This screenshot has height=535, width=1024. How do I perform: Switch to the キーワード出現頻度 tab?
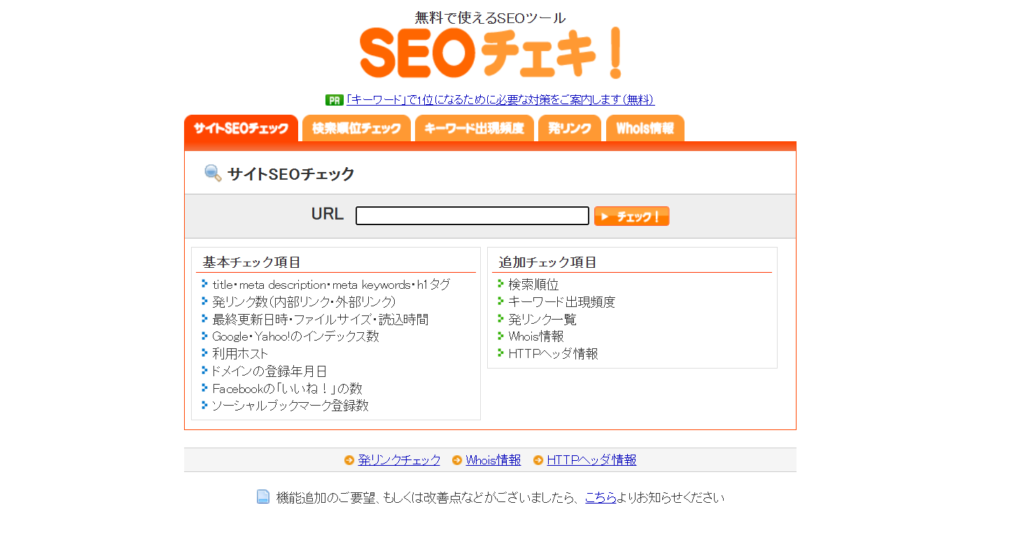point(474,129)
